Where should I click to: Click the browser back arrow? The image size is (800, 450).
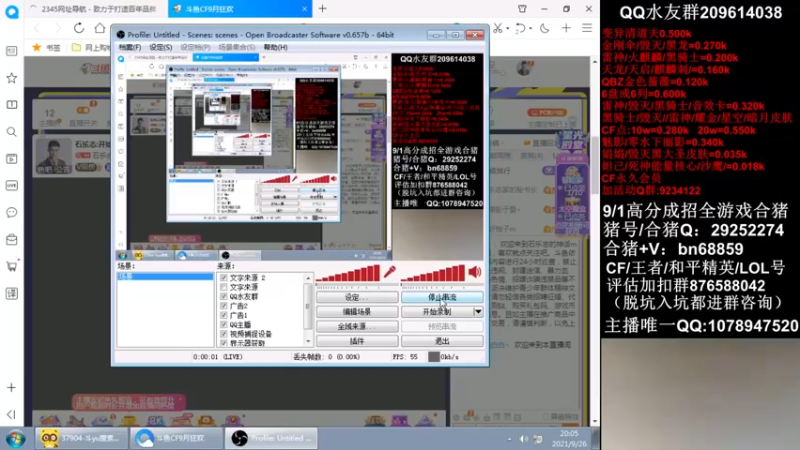click(x=37, y=28)
